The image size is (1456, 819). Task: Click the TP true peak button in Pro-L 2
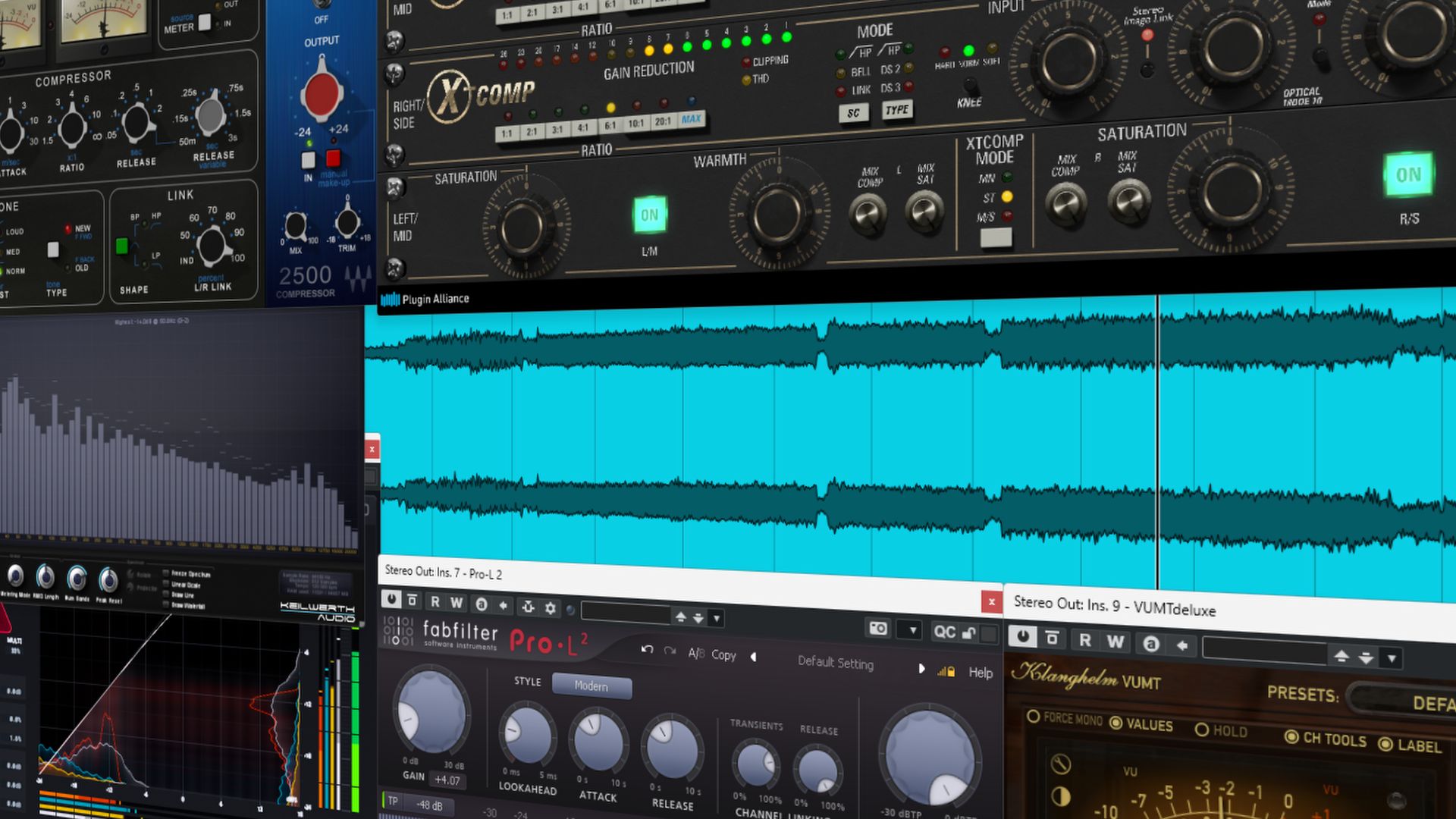click(393, 801)
